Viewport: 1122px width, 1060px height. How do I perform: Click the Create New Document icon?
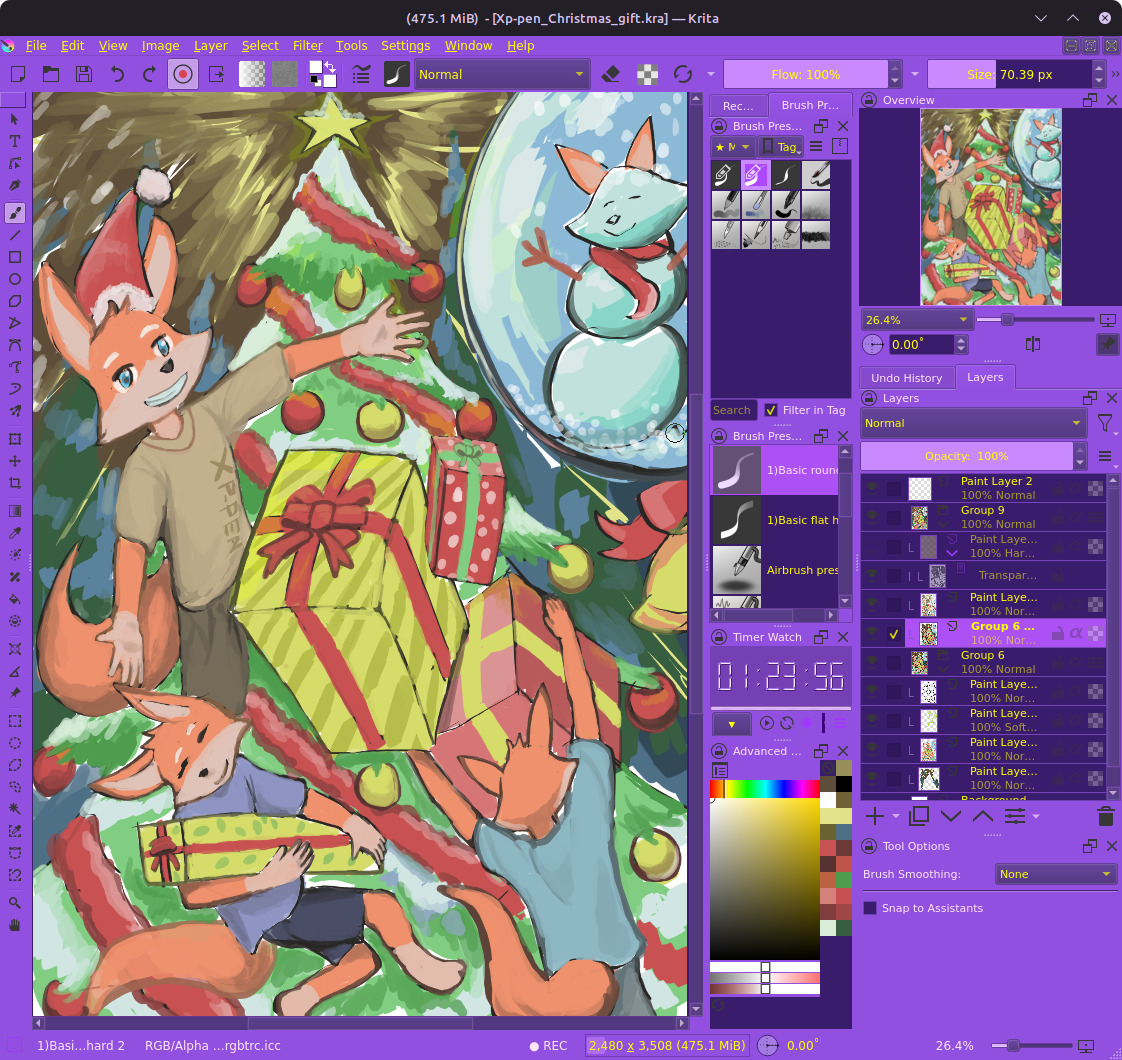(x=18, y=74)
